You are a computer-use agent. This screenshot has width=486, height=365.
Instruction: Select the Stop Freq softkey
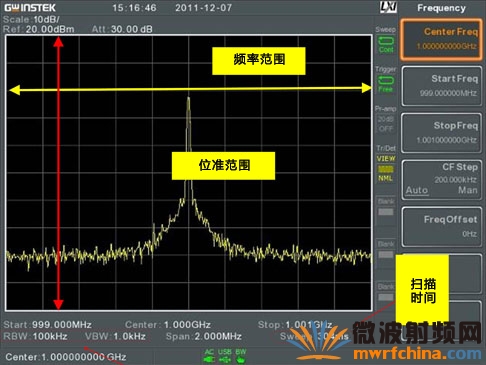(x=442, y=133)
